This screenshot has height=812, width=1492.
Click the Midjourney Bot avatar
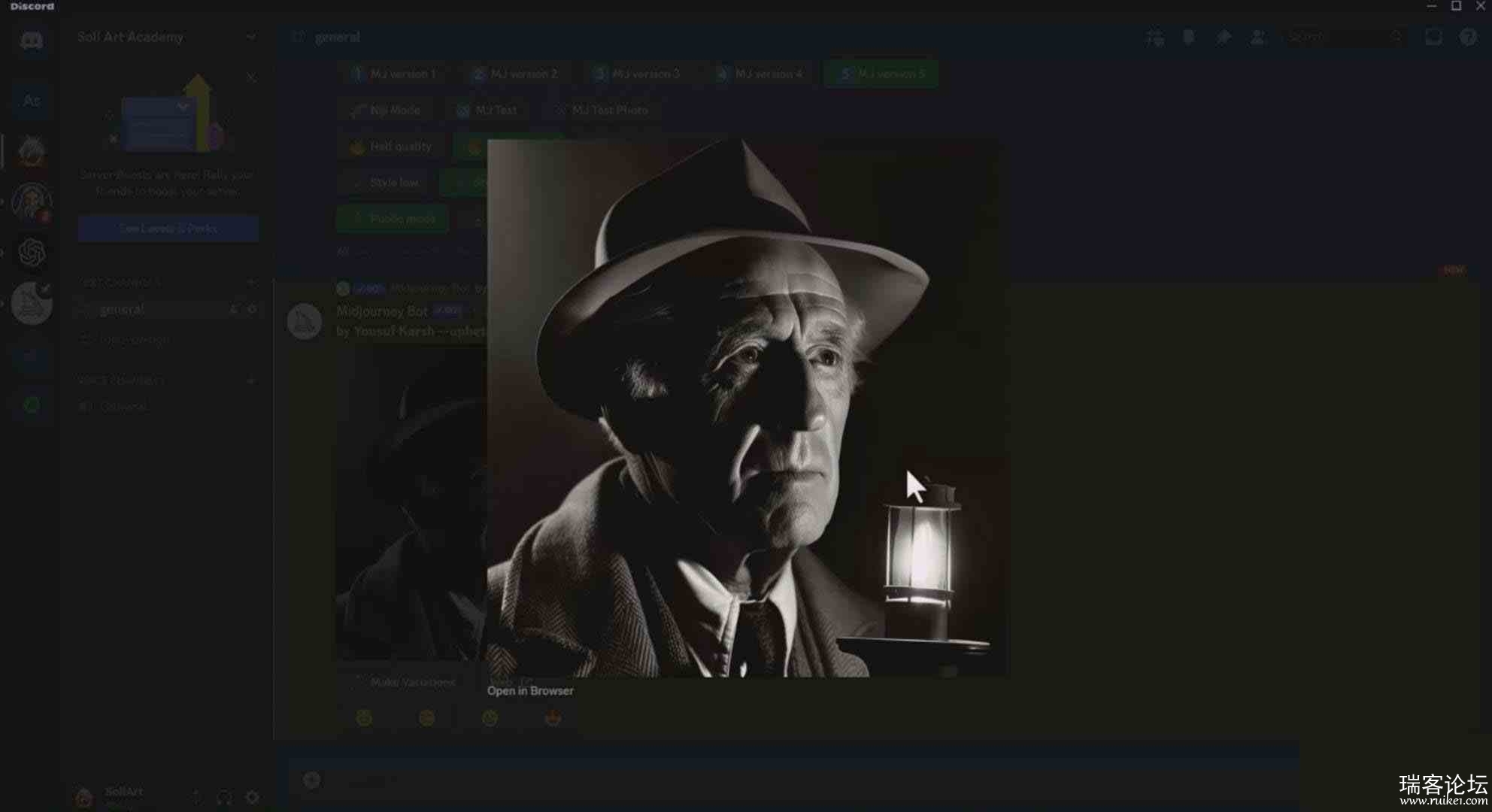pos(305,321)
